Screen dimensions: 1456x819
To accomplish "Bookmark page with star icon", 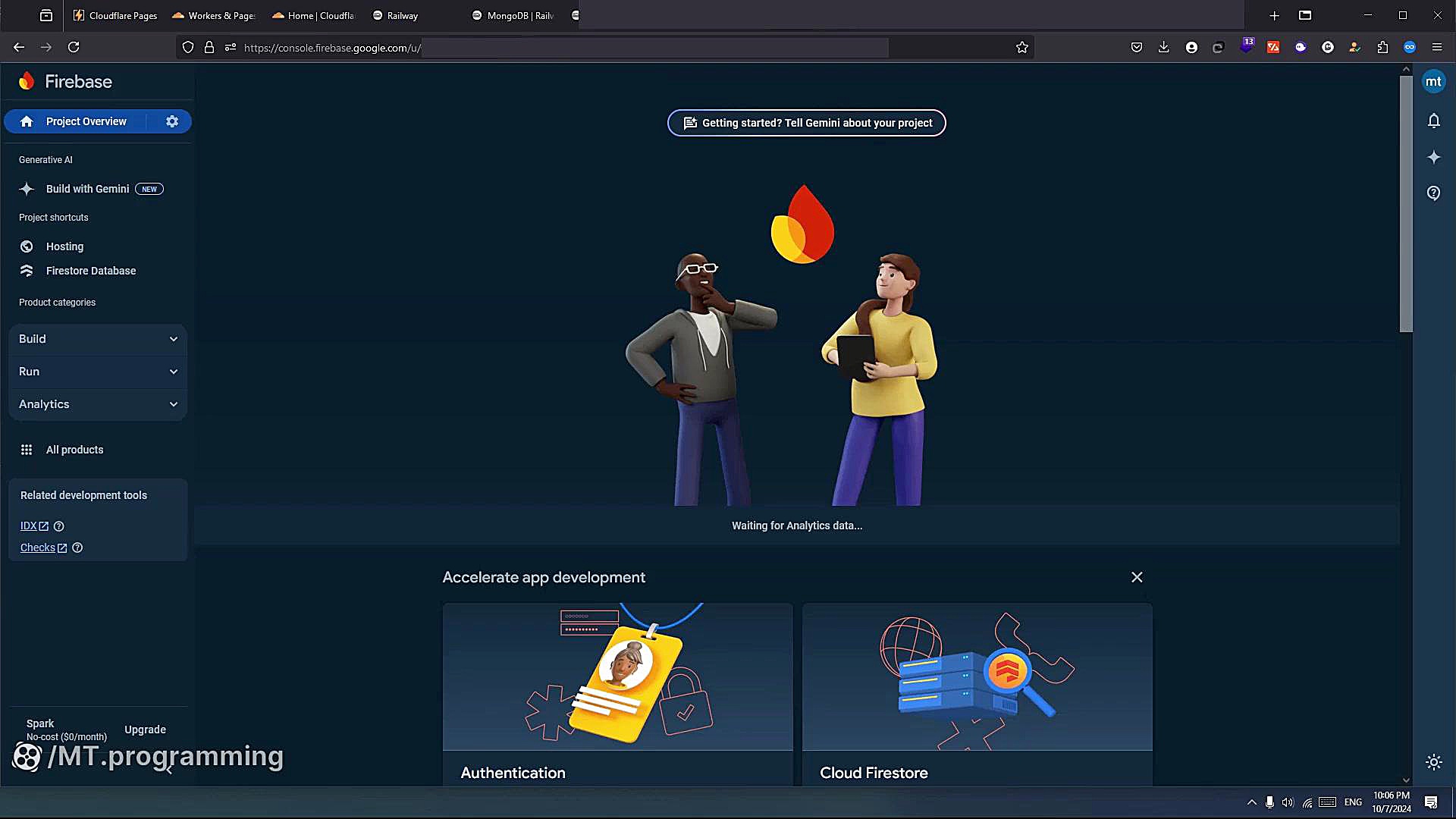I will pyautogui.click(x=1022, y=47).
